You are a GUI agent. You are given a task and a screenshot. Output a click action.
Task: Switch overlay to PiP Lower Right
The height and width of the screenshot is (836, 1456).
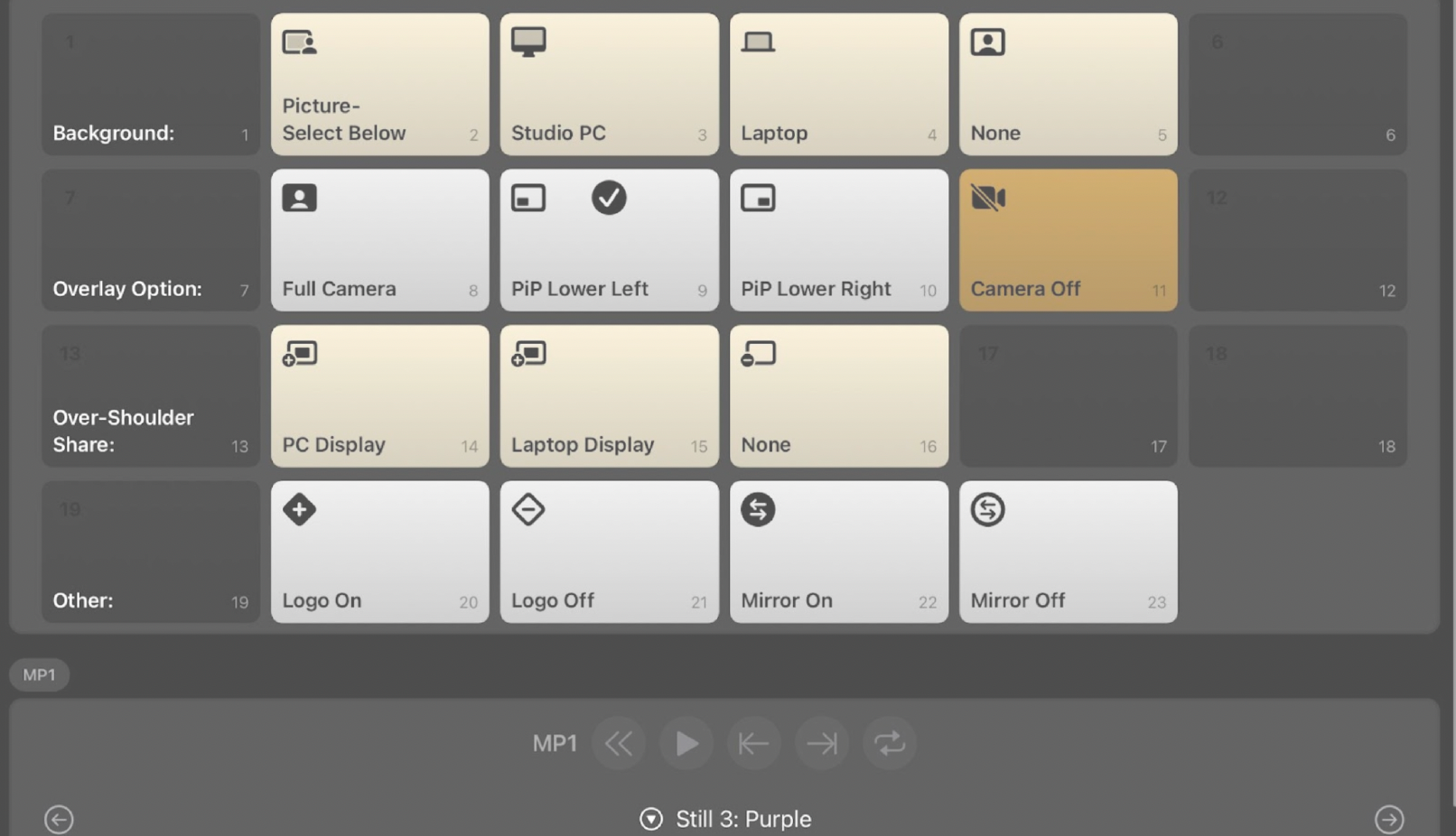[838, 239]
